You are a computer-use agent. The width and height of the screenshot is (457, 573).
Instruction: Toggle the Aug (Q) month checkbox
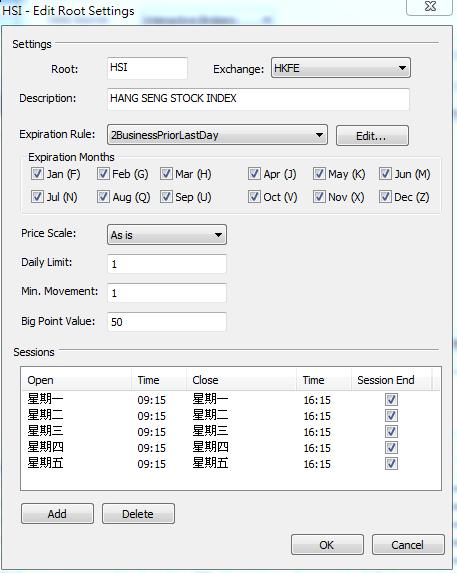pos(103,197)
